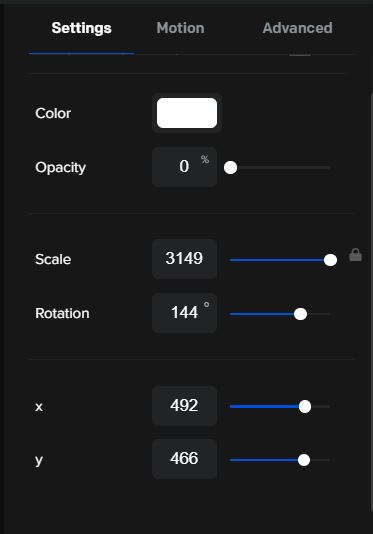Screen dimensions: 373x534
Task: Open the Advanced tab
Action: point(297,28)
